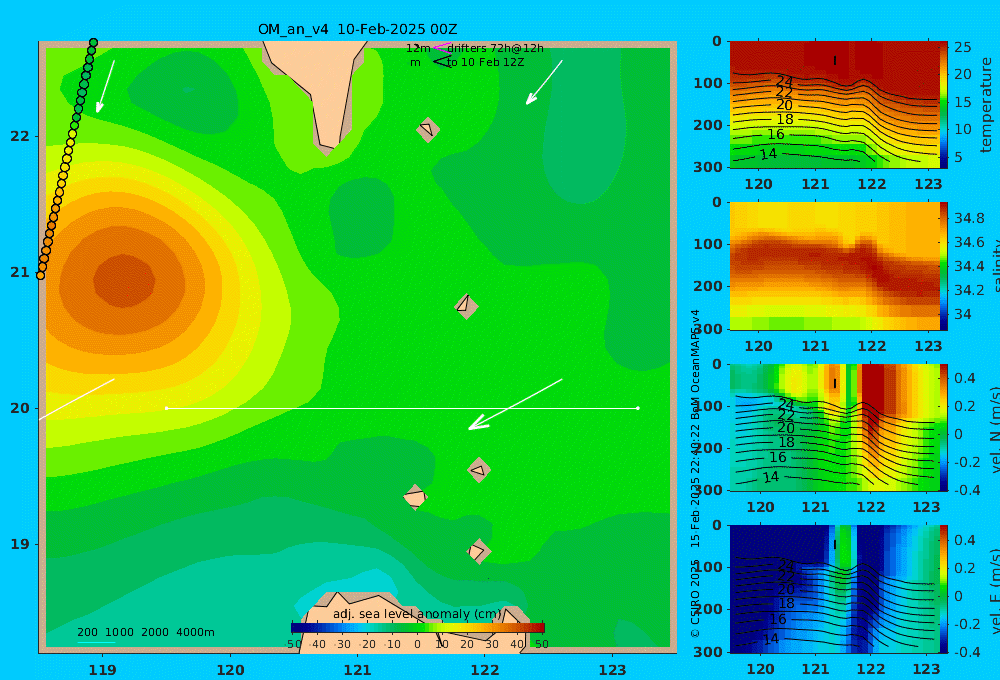Image resolution: width=1000 pixels, height=680 pixels.
Task: Click longitude label "121" under the main map
Action: click(358, 670)
